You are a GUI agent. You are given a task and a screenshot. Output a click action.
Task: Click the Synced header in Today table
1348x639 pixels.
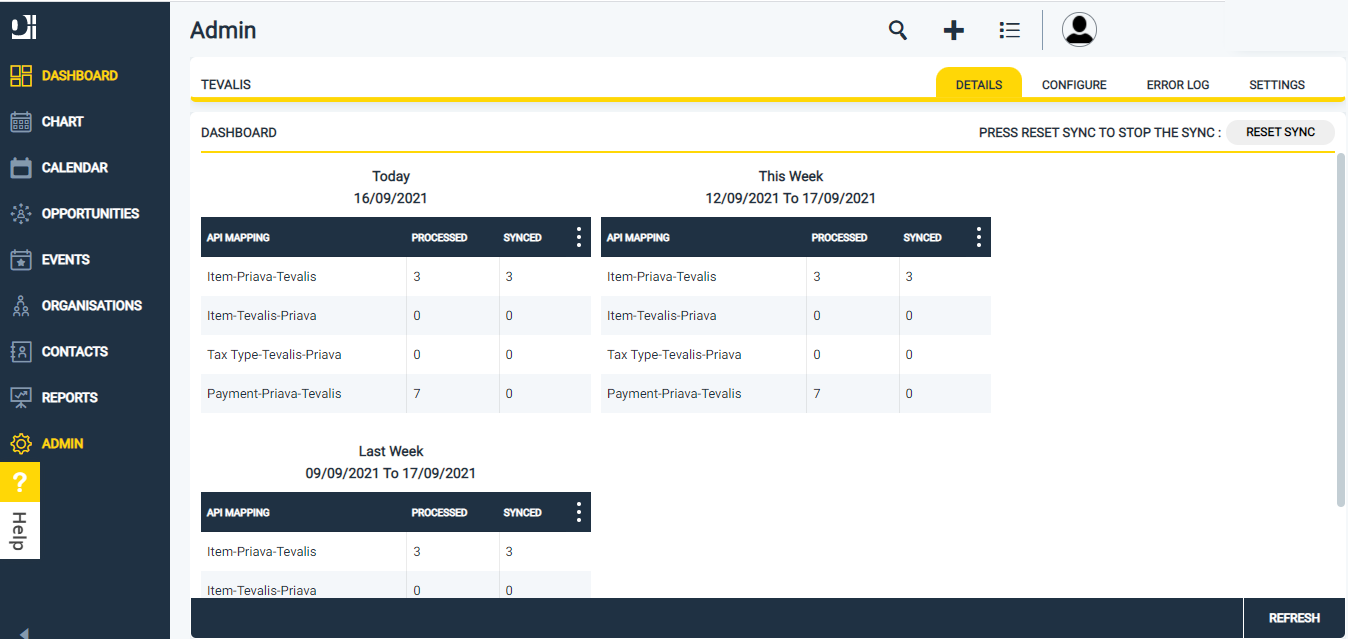522,238
